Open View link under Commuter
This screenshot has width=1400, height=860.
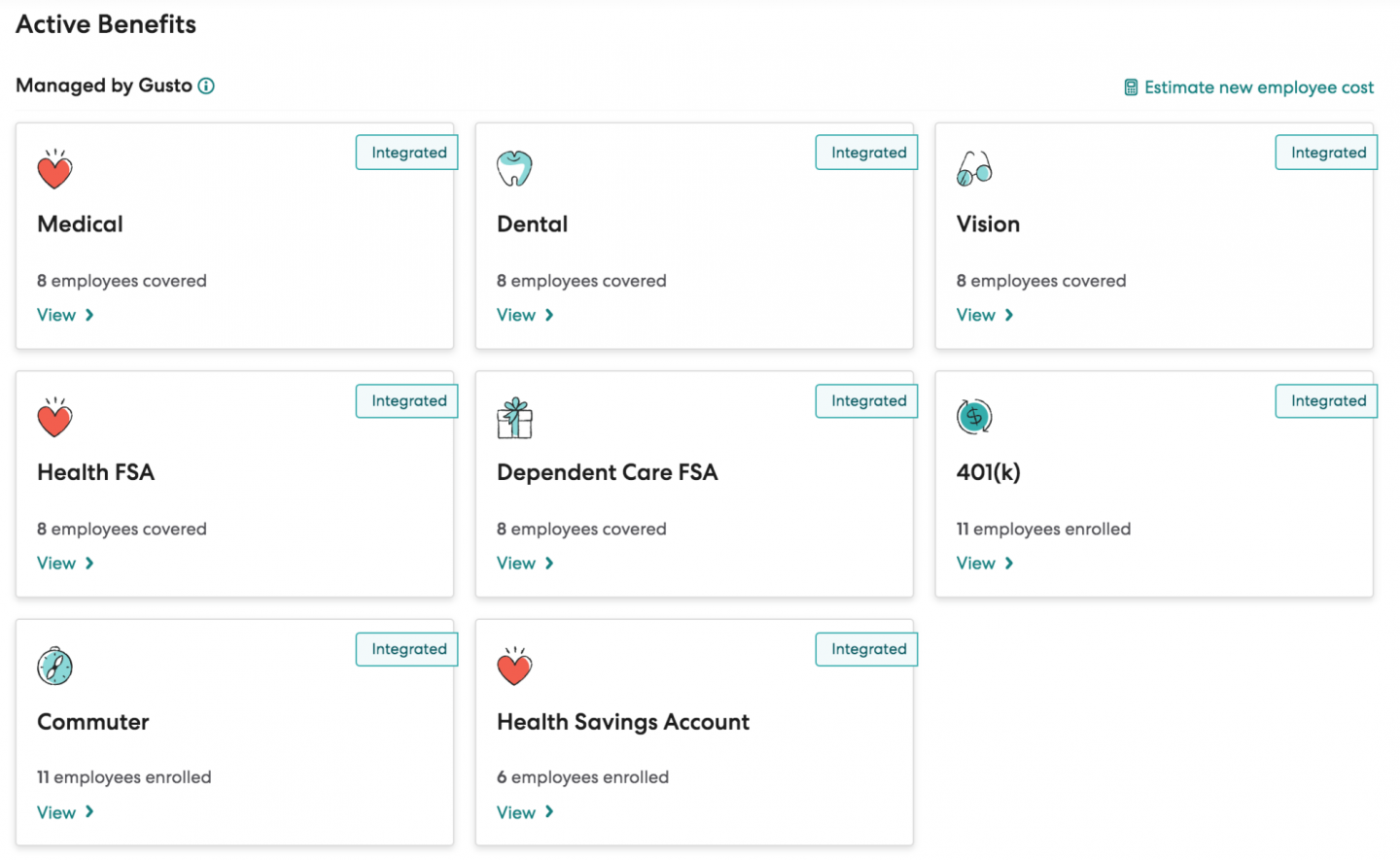65,812
